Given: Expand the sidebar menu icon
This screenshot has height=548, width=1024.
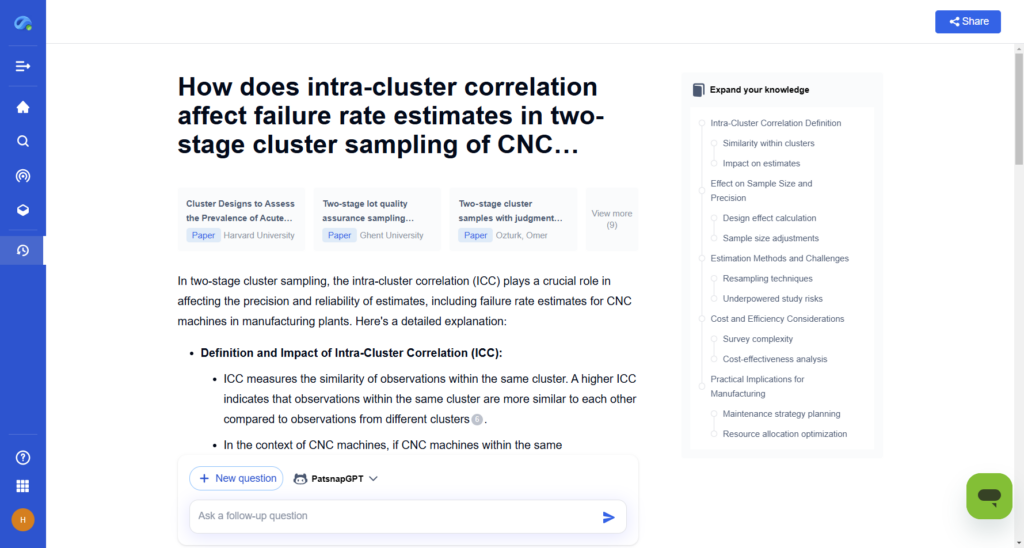Looking at the screenshot, I should [22, 66].
